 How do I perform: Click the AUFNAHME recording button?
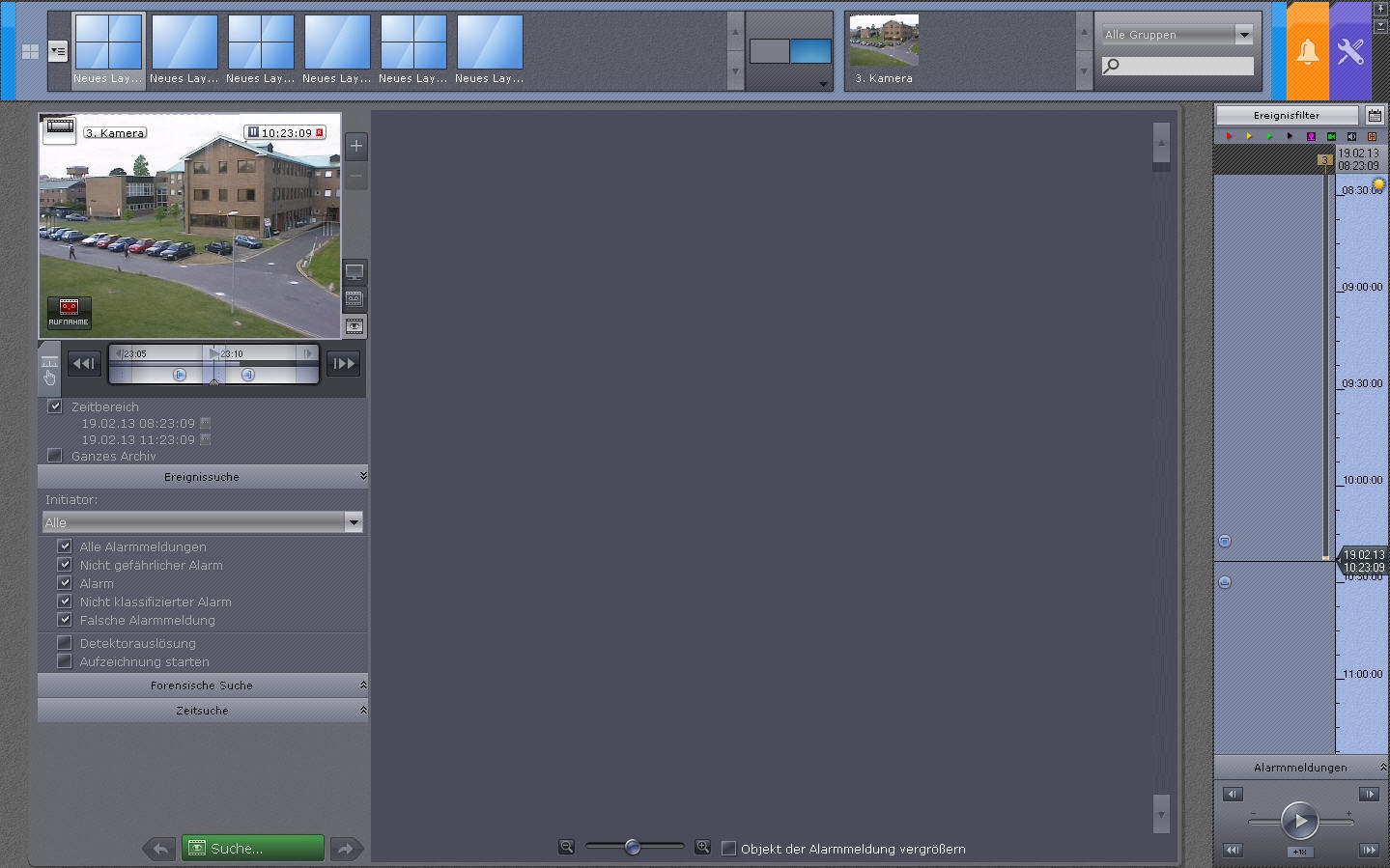(69, 312)
